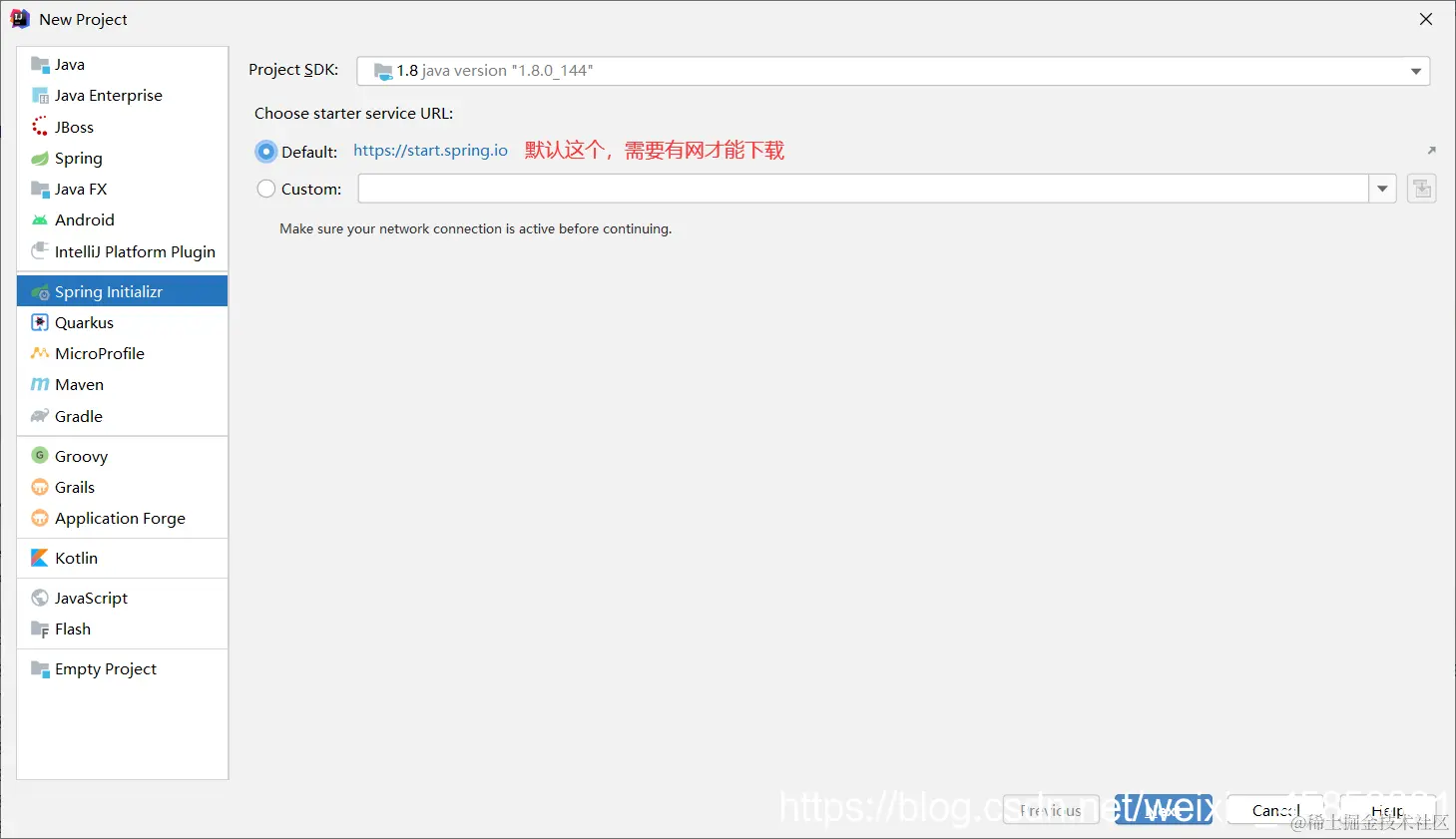1456x839 pixels.
Task: Click the JavaScript globe icon
Action: [40, 599]
